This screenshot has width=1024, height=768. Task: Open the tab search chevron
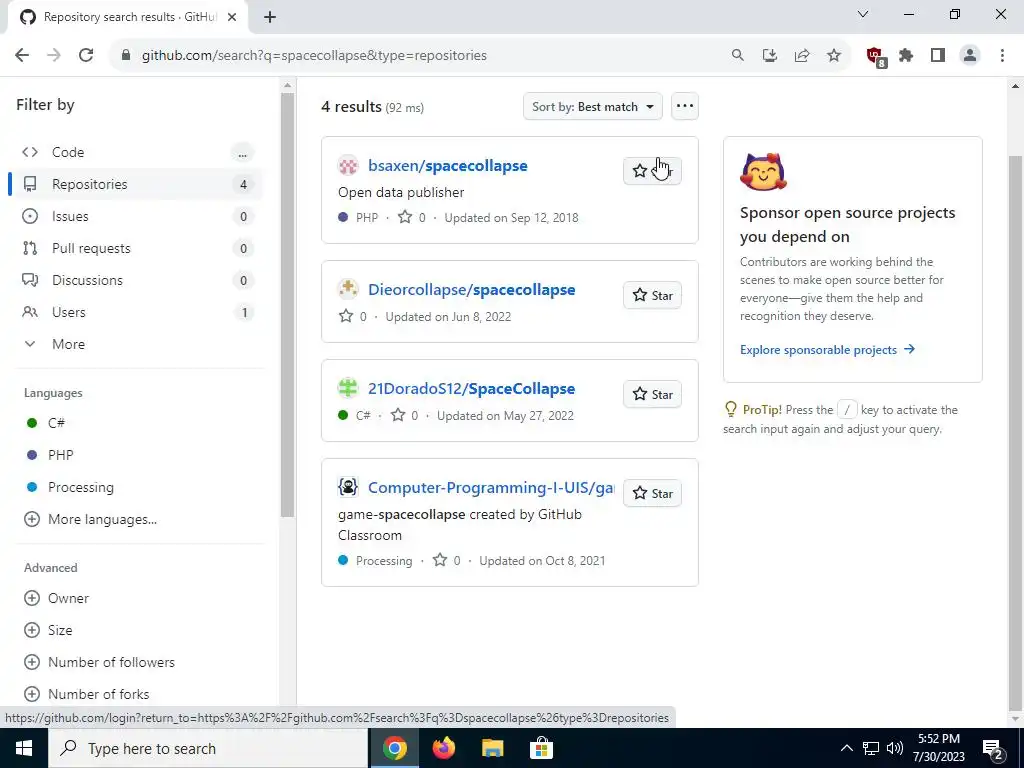(863, 14)
